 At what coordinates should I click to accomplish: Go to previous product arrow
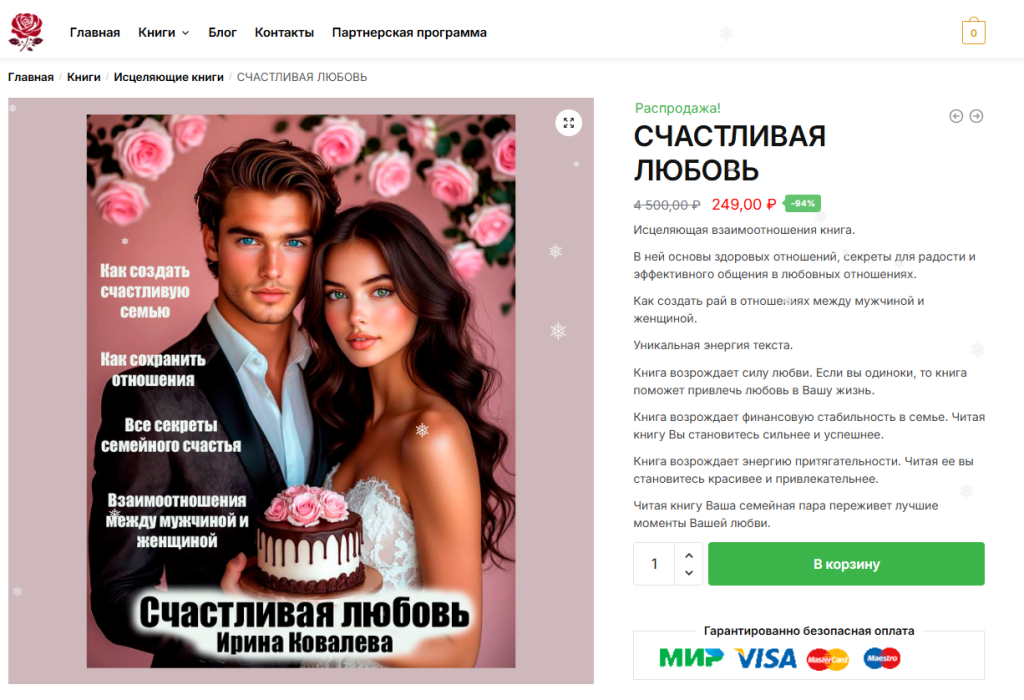pyautogui.click(x=956, y=116)
